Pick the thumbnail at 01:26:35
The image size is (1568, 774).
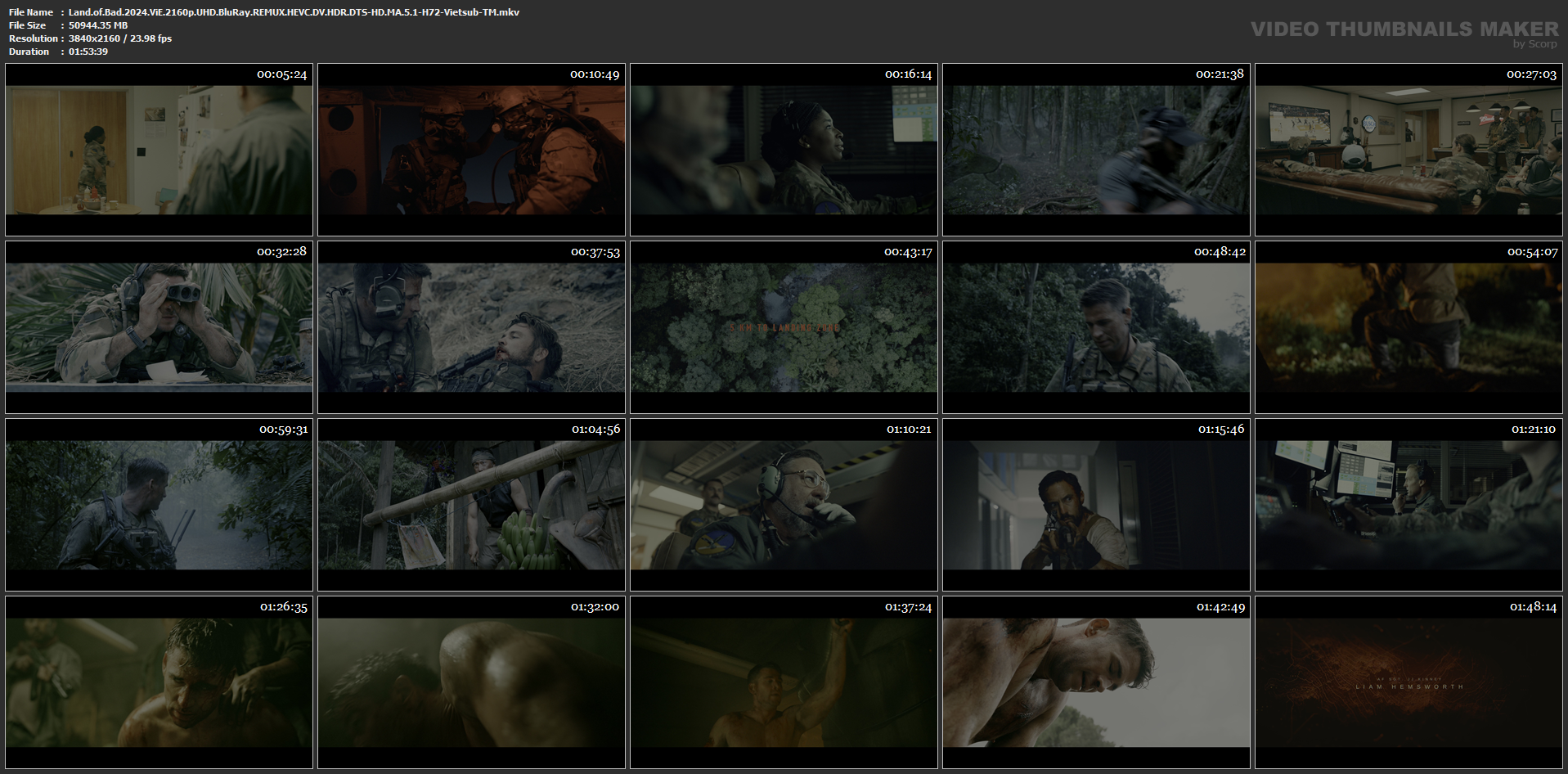pos(159,682)
